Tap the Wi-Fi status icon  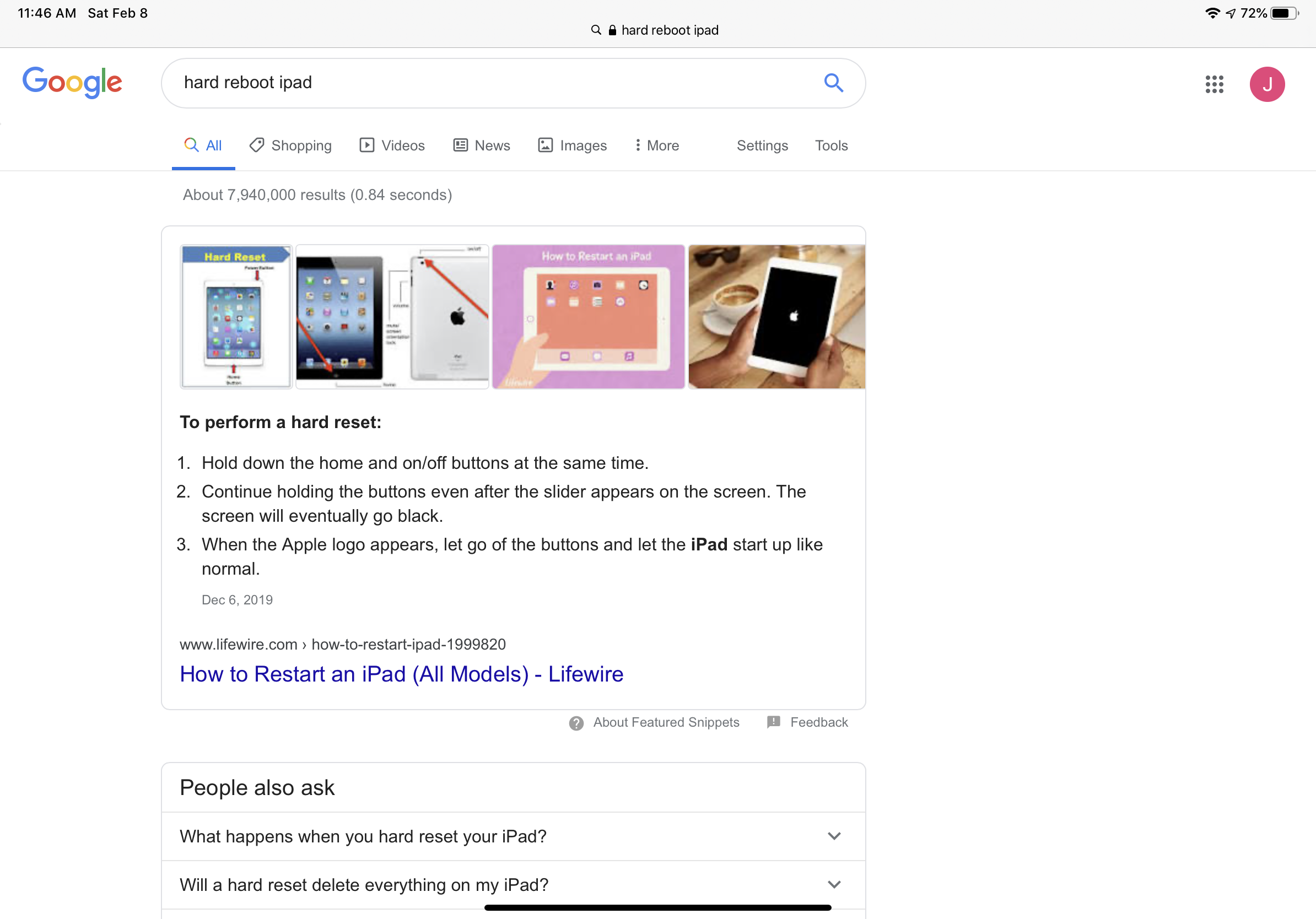[x=1212, y=13]
